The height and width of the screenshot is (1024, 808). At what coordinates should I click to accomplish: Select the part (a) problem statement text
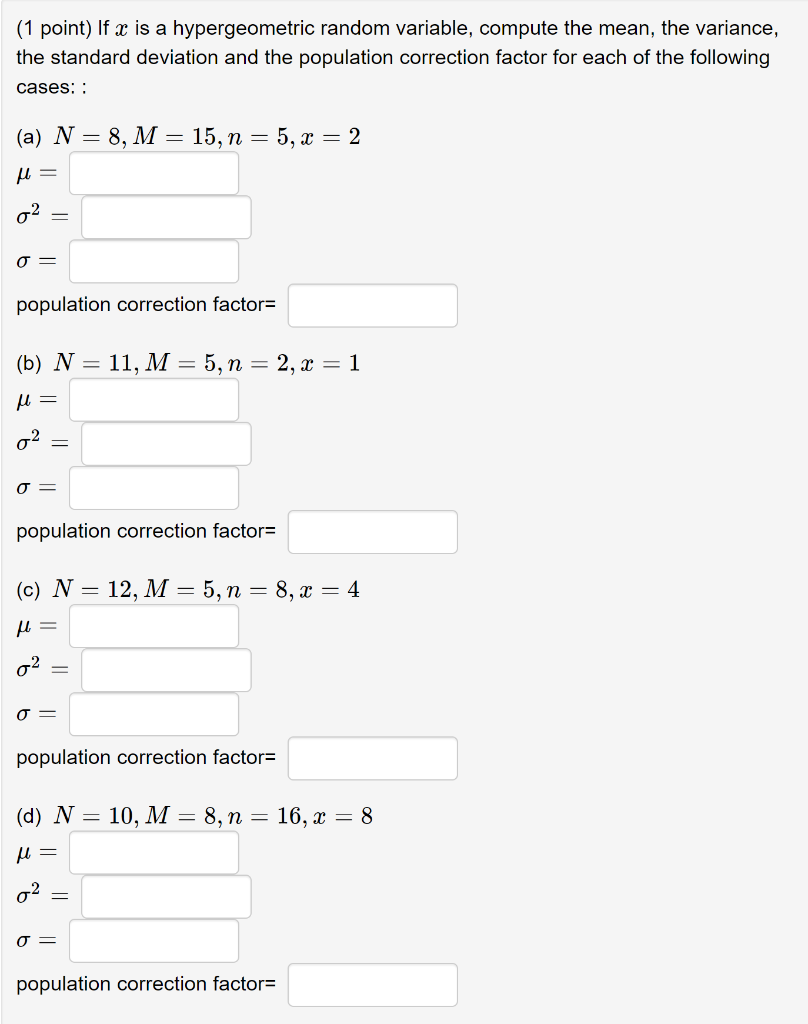point(190,136)
